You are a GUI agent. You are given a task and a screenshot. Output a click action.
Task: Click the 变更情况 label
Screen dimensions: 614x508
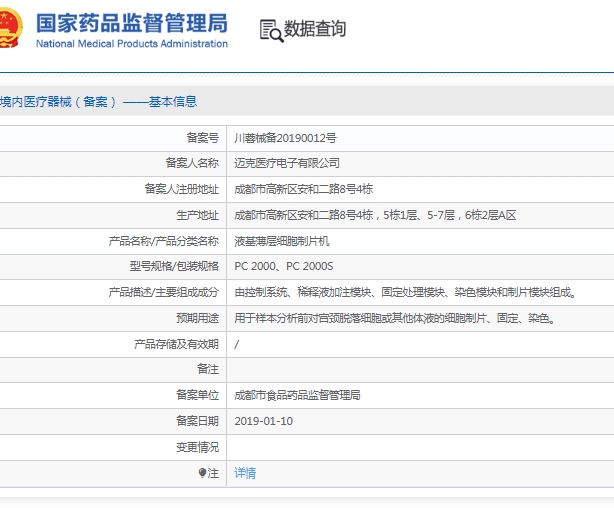(x=197, y=447)
